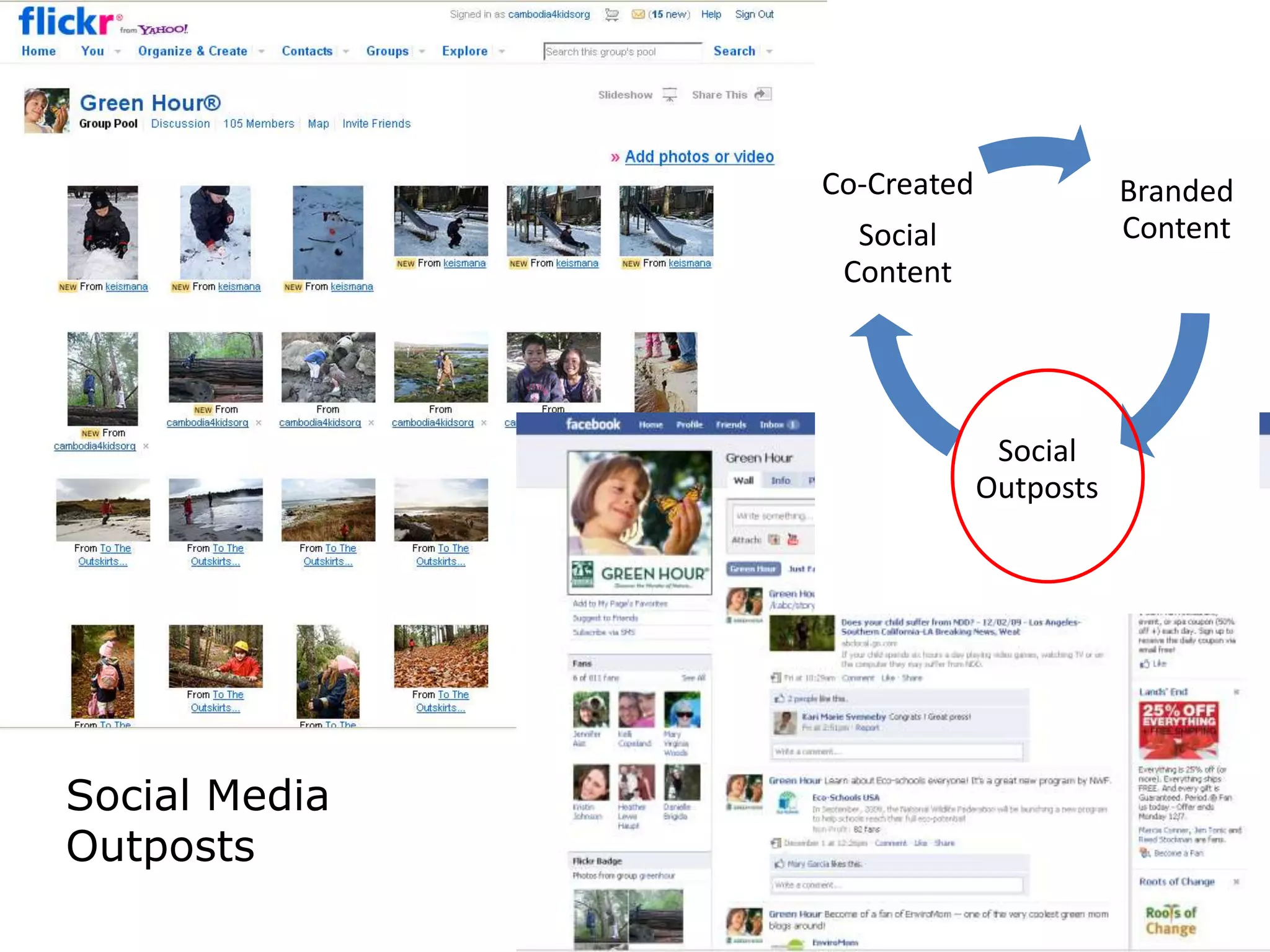Remove the 'To The Outskirts' forest photo with the x

click(x=146, y=446)
